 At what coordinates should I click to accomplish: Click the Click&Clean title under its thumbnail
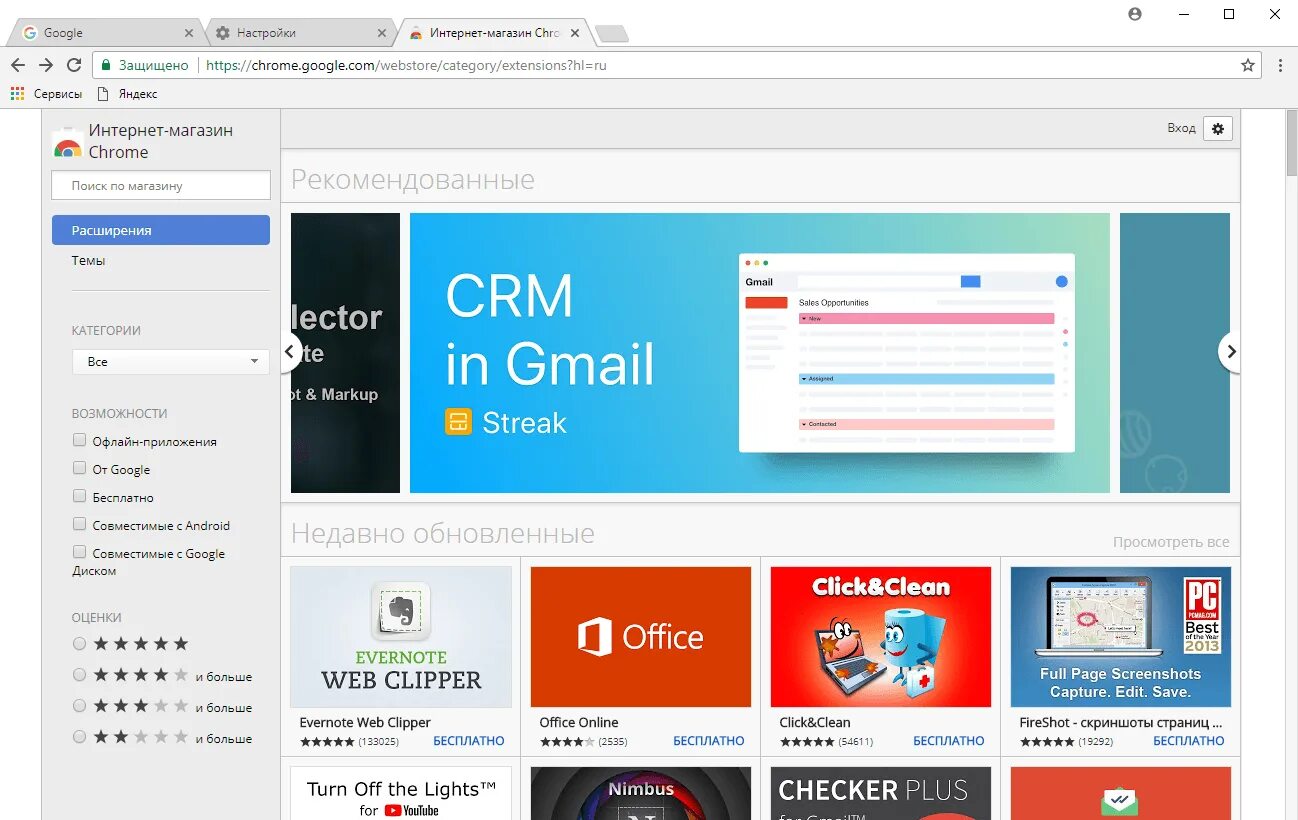point(815,722)
